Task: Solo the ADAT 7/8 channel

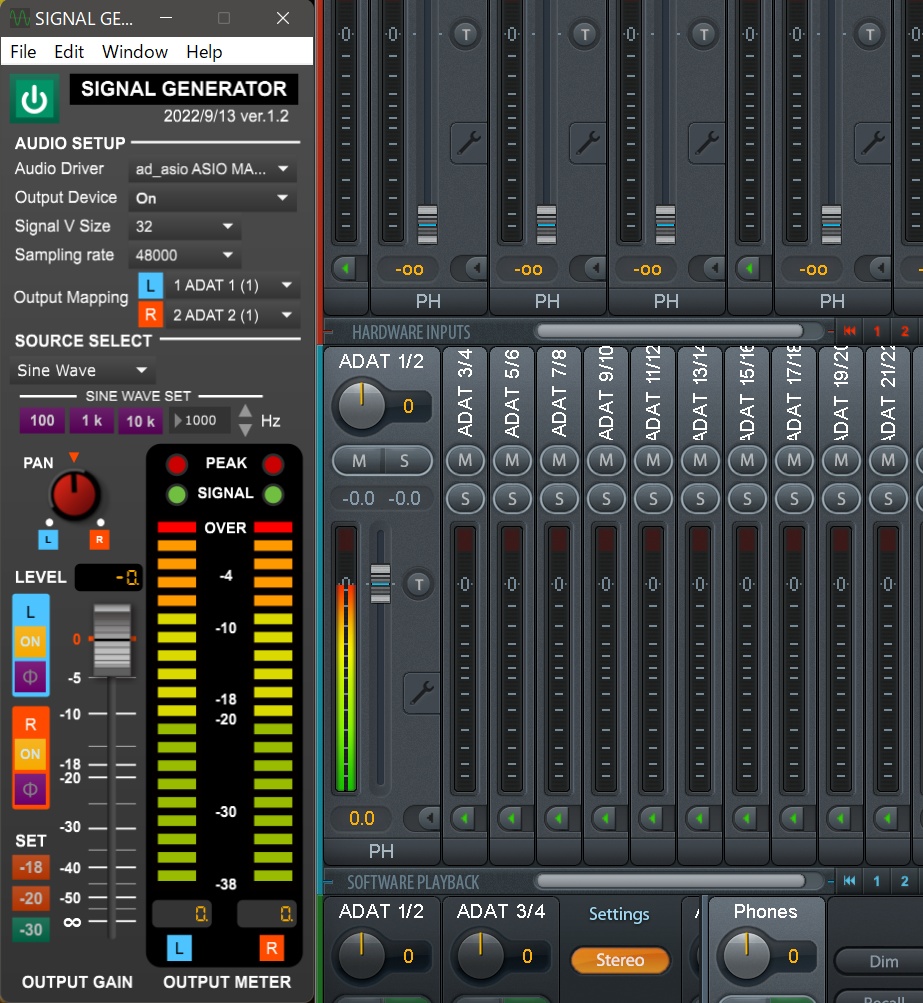Action: point(559,498)
